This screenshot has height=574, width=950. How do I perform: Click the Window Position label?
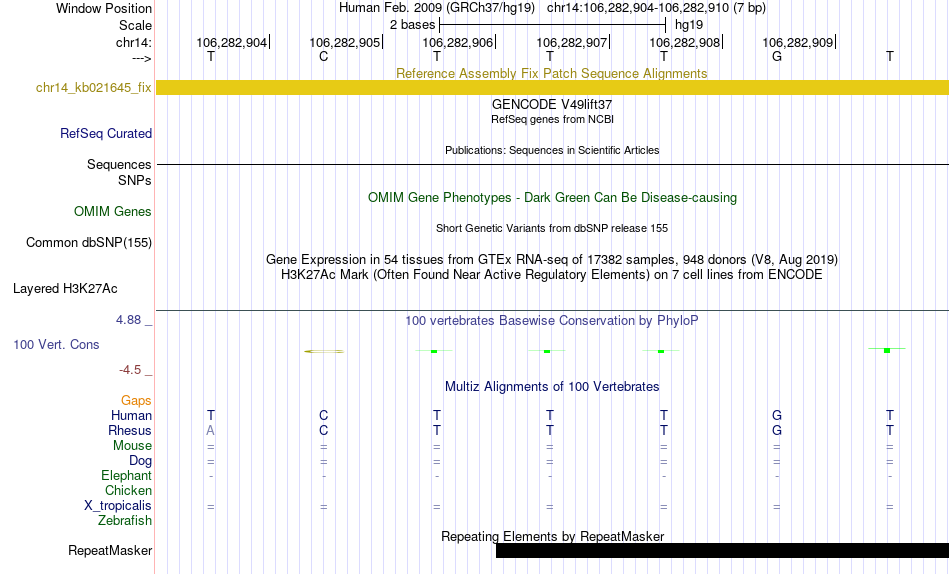[104, 8]
